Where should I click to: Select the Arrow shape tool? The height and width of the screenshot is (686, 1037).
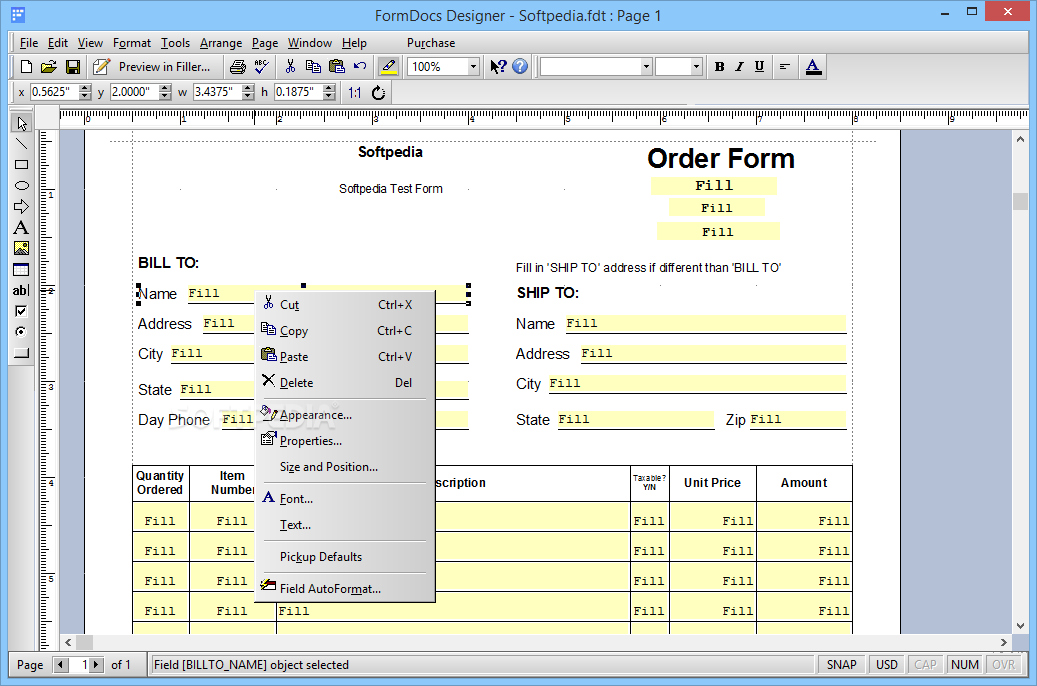21,206
